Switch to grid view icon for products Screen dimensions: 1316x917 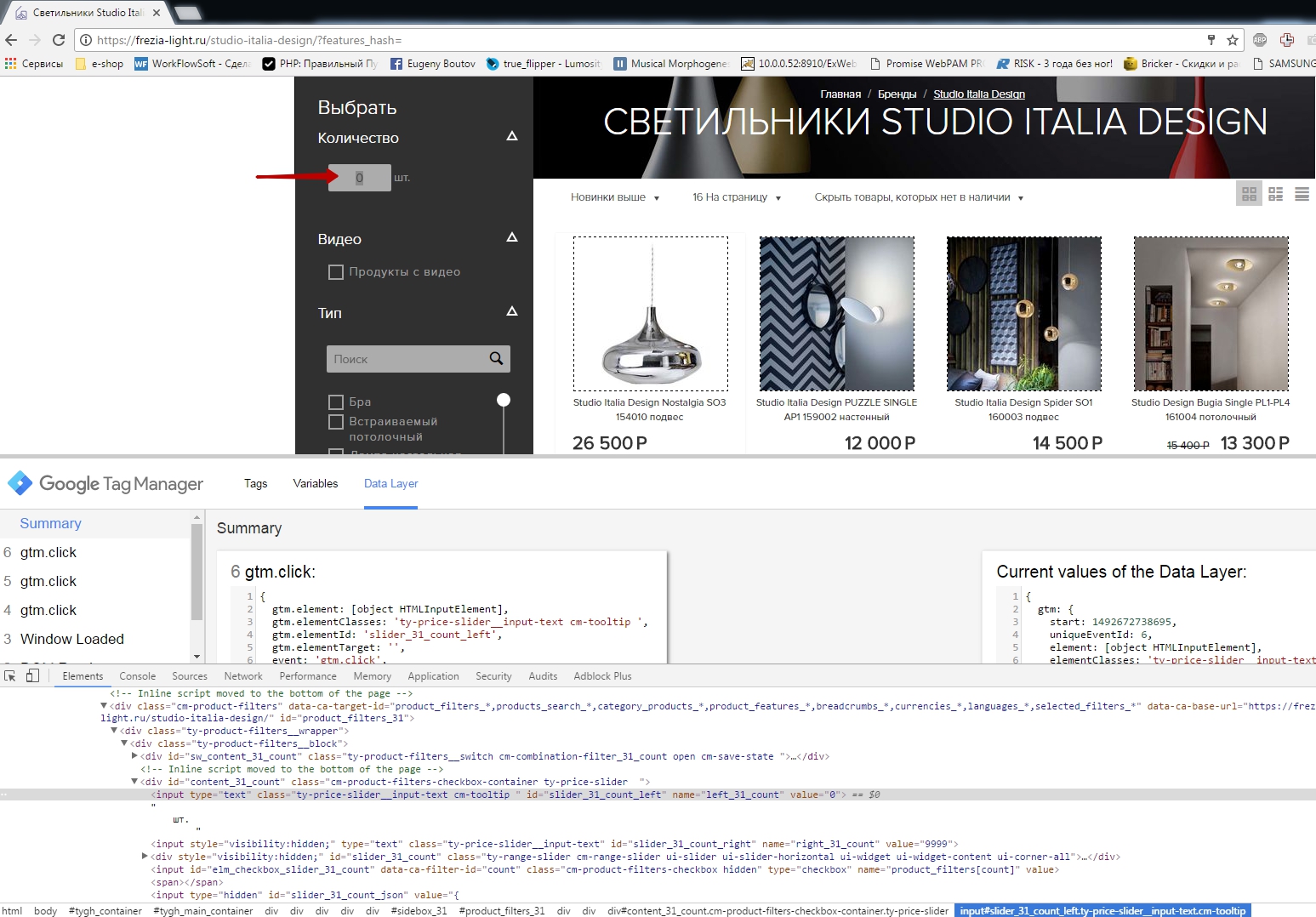(1249, 195)
